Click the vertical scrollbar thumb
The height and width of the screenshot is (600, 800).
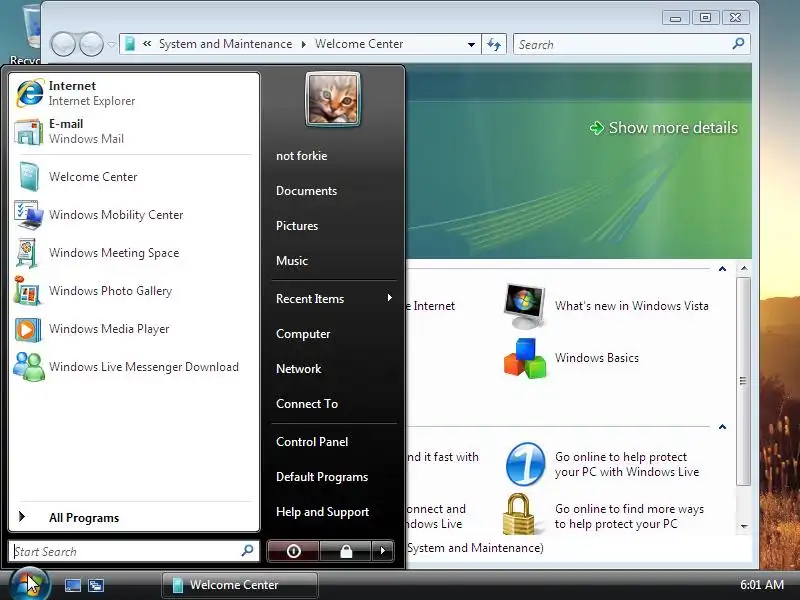click(x=744, y=381)
